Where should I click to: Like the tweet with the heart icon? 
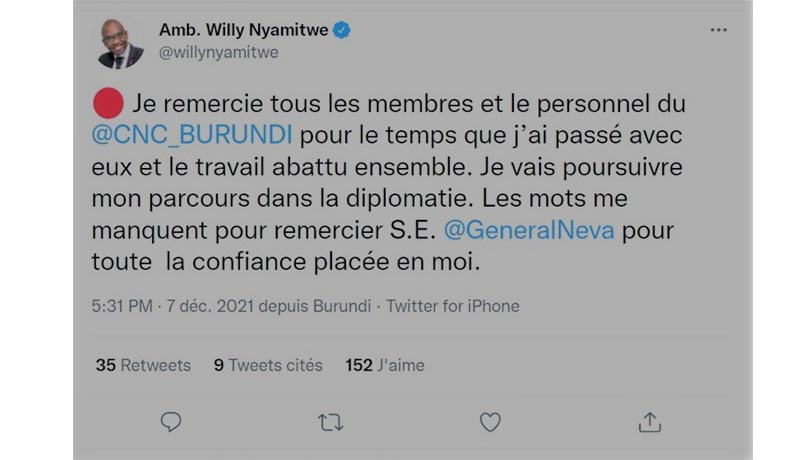490,422
